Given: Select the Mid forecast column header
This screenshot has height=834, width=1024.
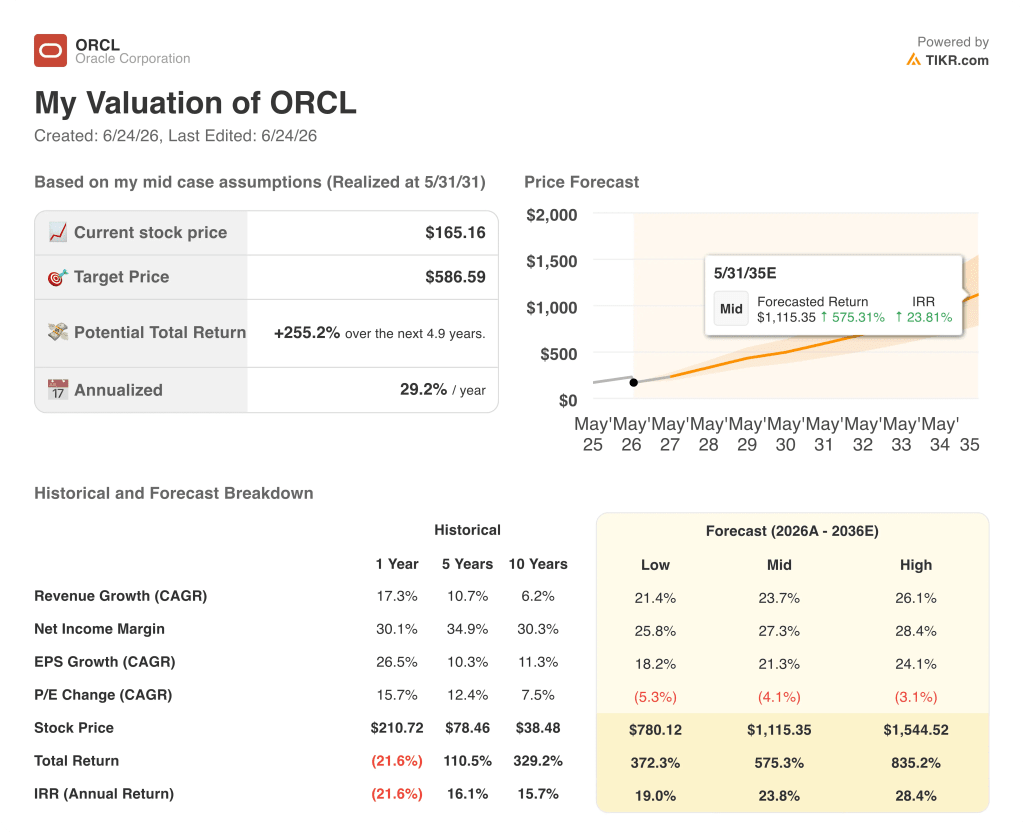Looking at the screenshot, I should tap(779, 565).
